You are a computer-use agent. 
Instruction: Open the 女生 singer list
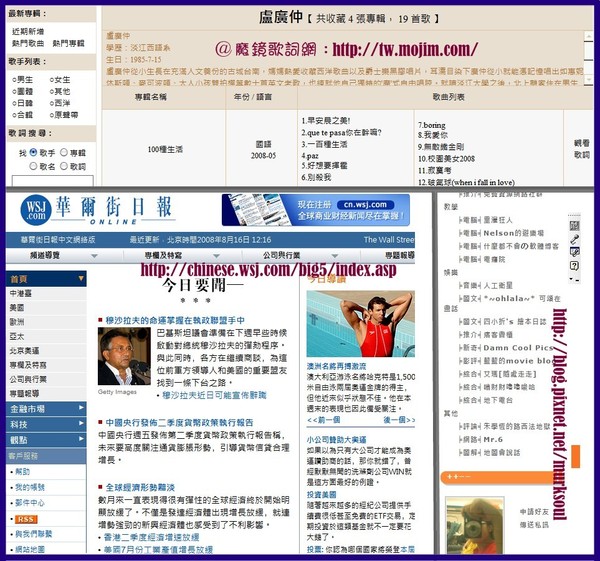[x=62, y=80]
